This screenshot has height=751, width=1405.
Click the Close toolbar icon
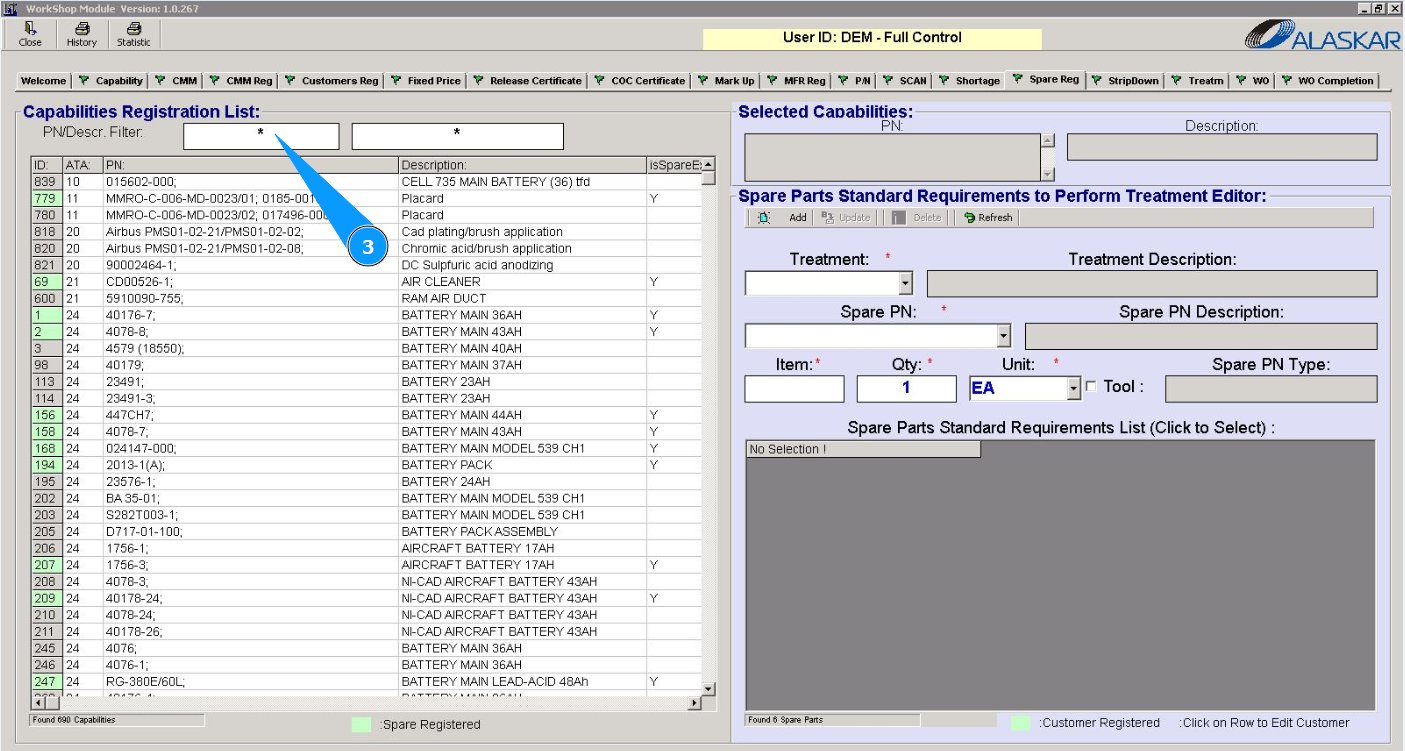30,30
